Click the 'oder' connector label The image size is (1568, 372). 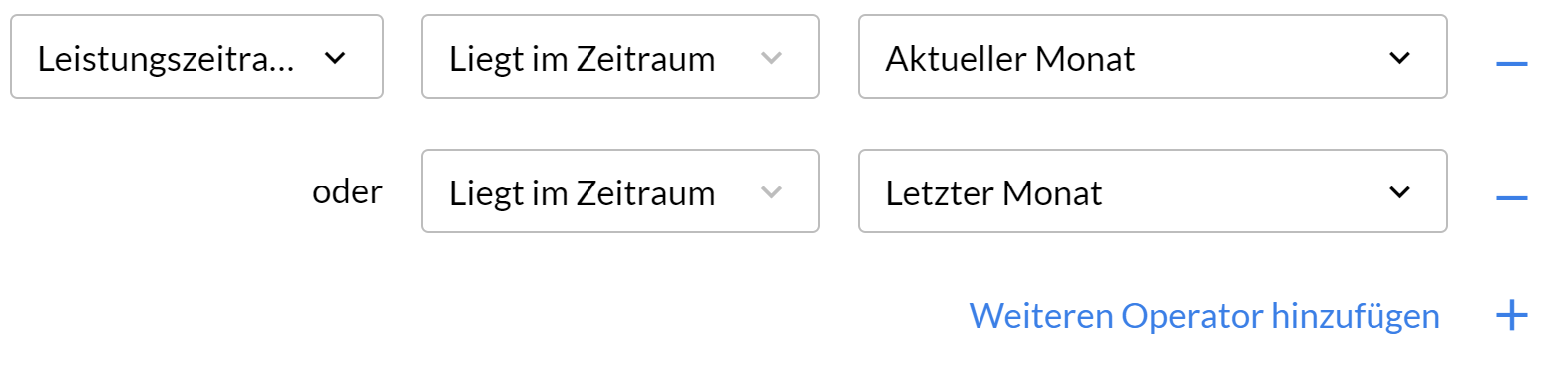coord(347,191)
